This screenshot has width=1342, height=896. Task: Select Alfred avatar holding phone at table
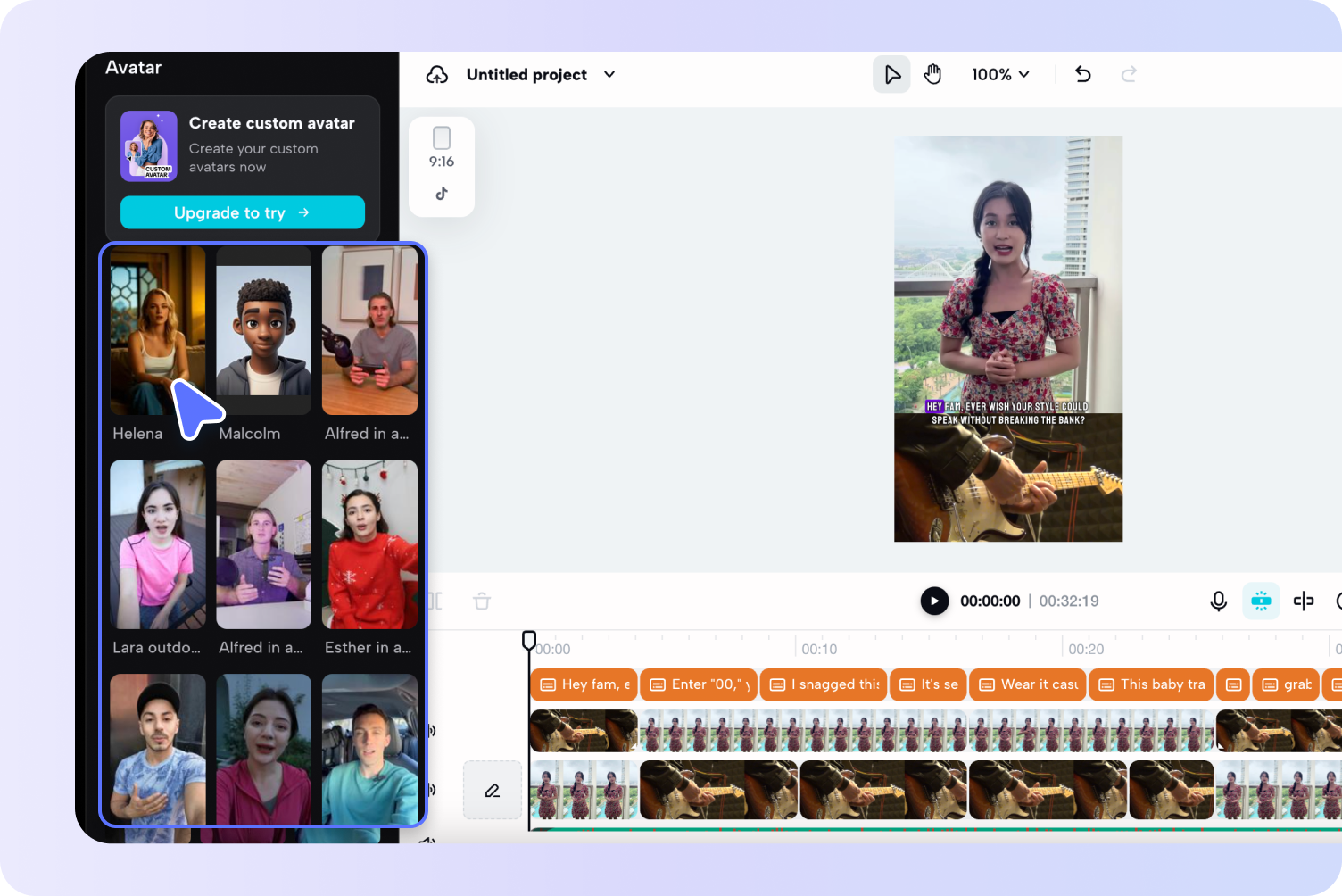(369, 330)
